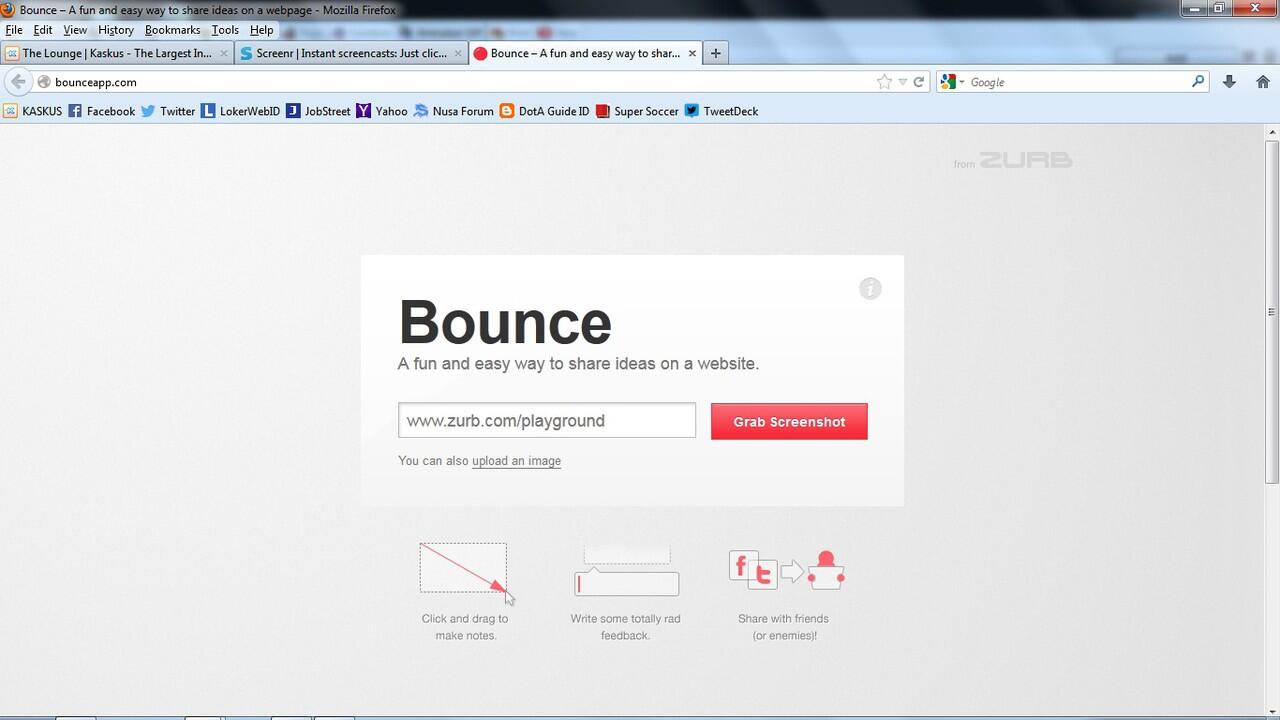Open the Super Soccer bookmark
The height and width of the screenshot is (720, 1280).
[637, 111]
